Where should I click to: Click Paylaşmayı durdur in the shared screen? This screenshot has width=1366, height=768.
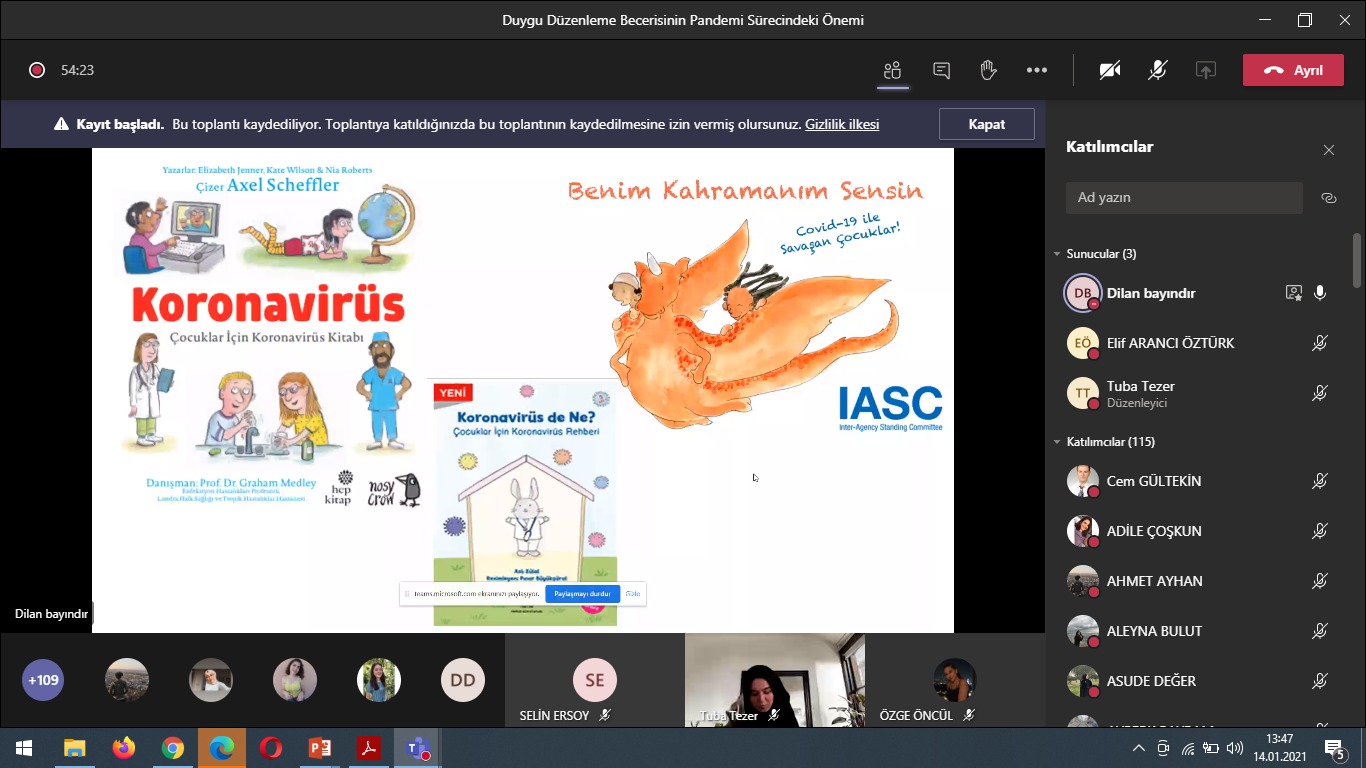pyautogui.click(x=583, y=593)
